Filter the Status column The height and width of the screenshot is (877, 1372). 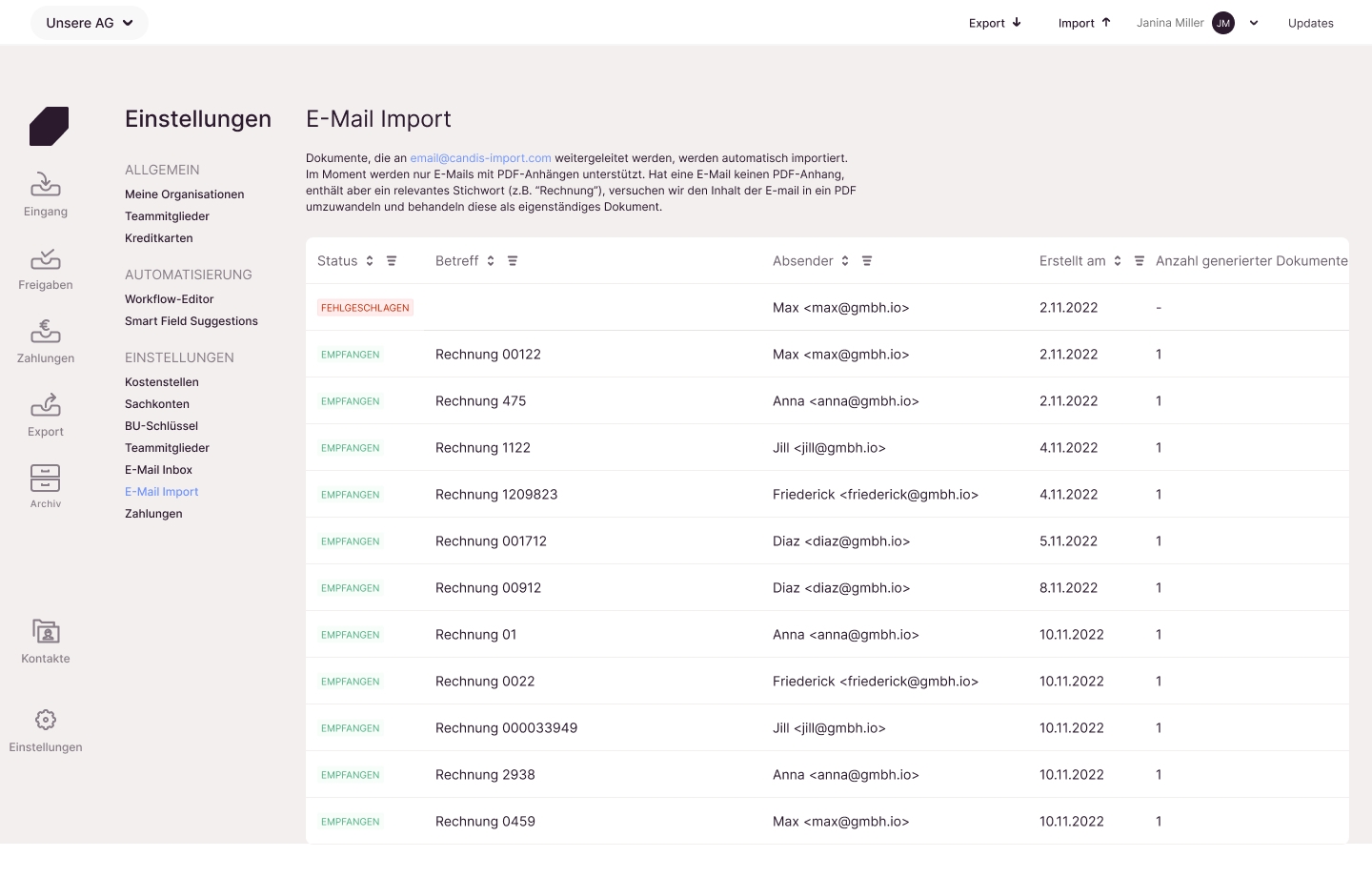click(392, 261)
